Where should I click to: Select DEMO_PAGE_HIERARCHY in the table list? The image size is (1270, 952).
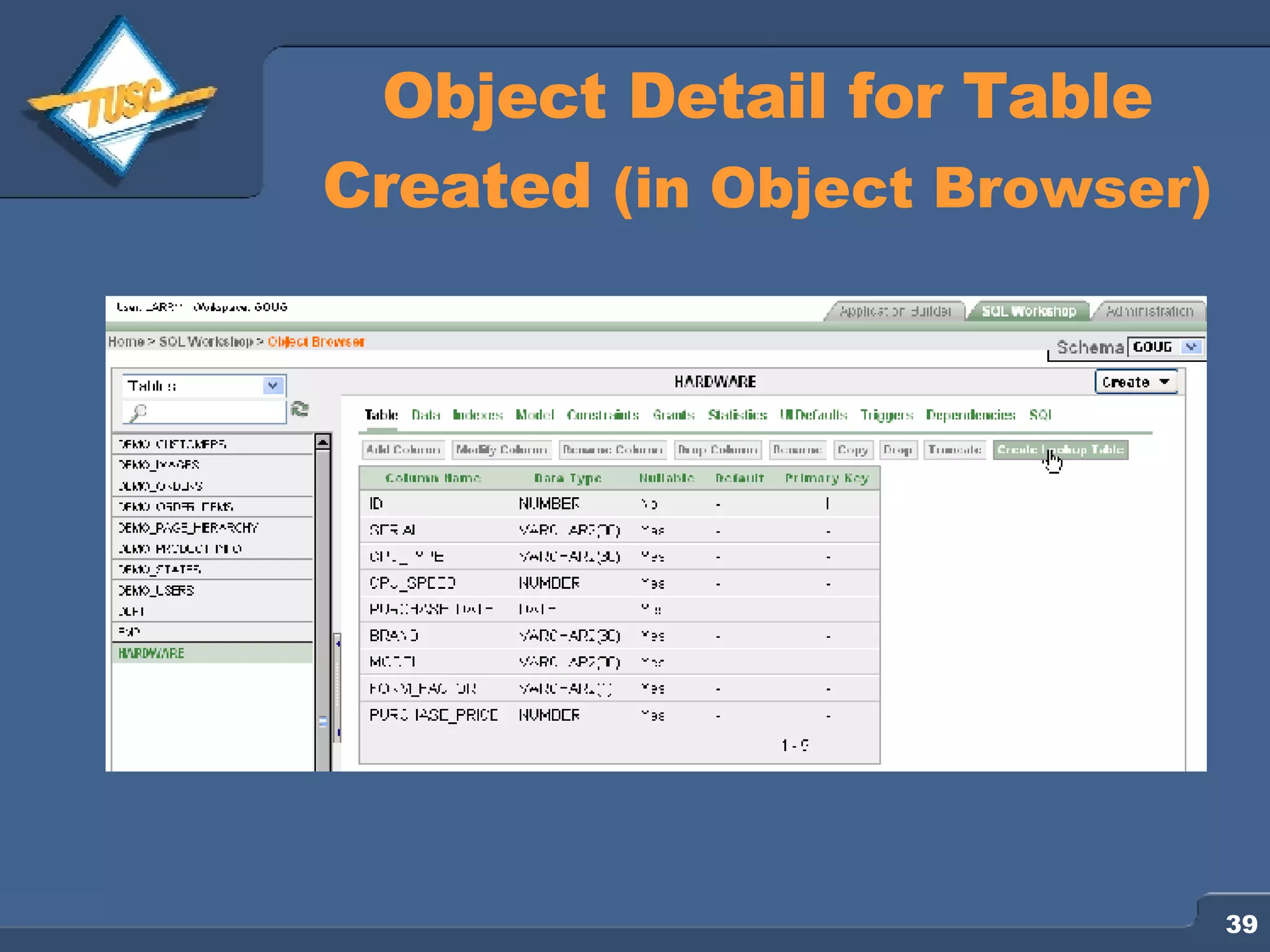(213, 528)
